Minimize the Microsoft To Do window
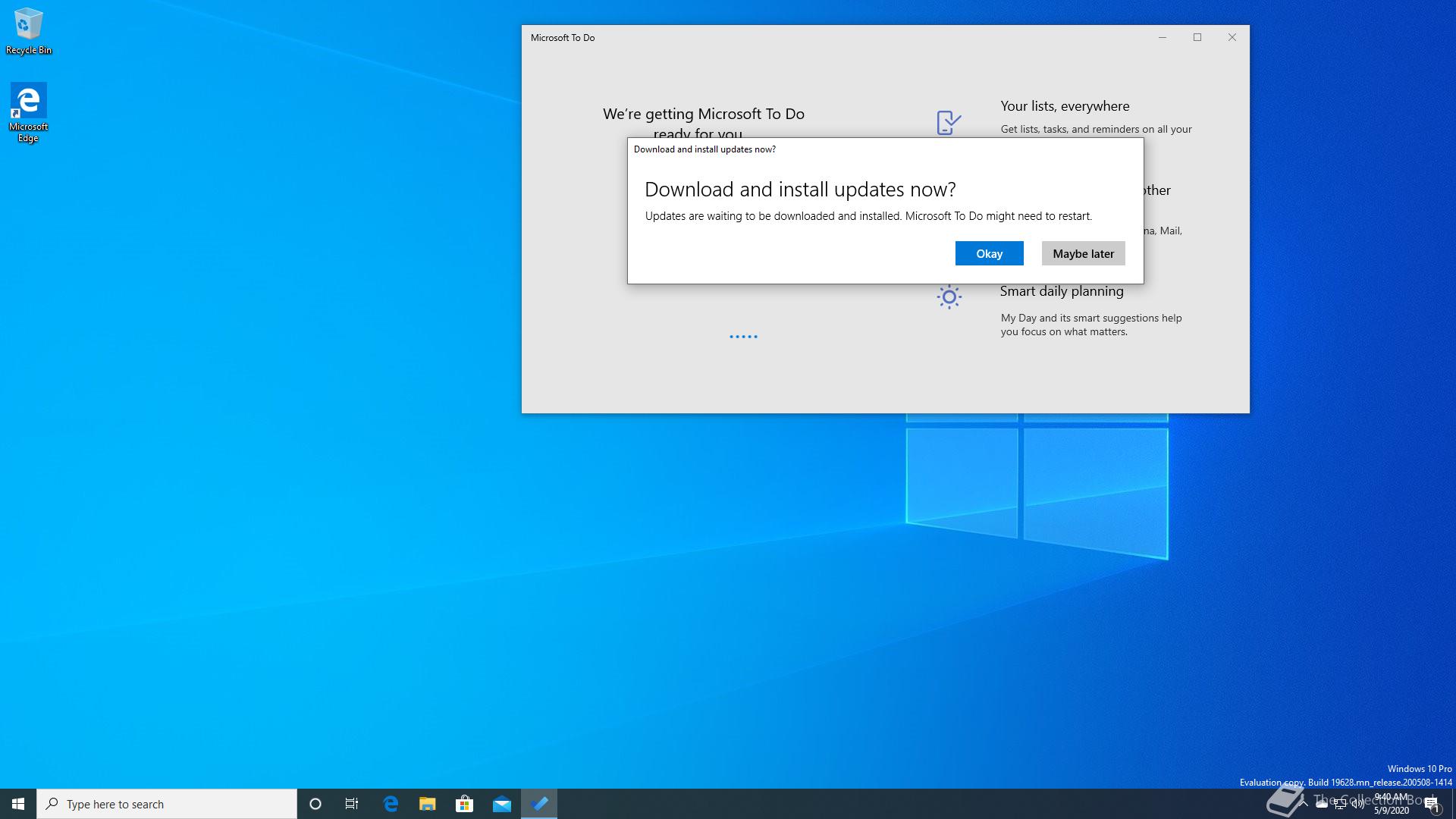The image size is (1456, 819). click(1162, 37)
